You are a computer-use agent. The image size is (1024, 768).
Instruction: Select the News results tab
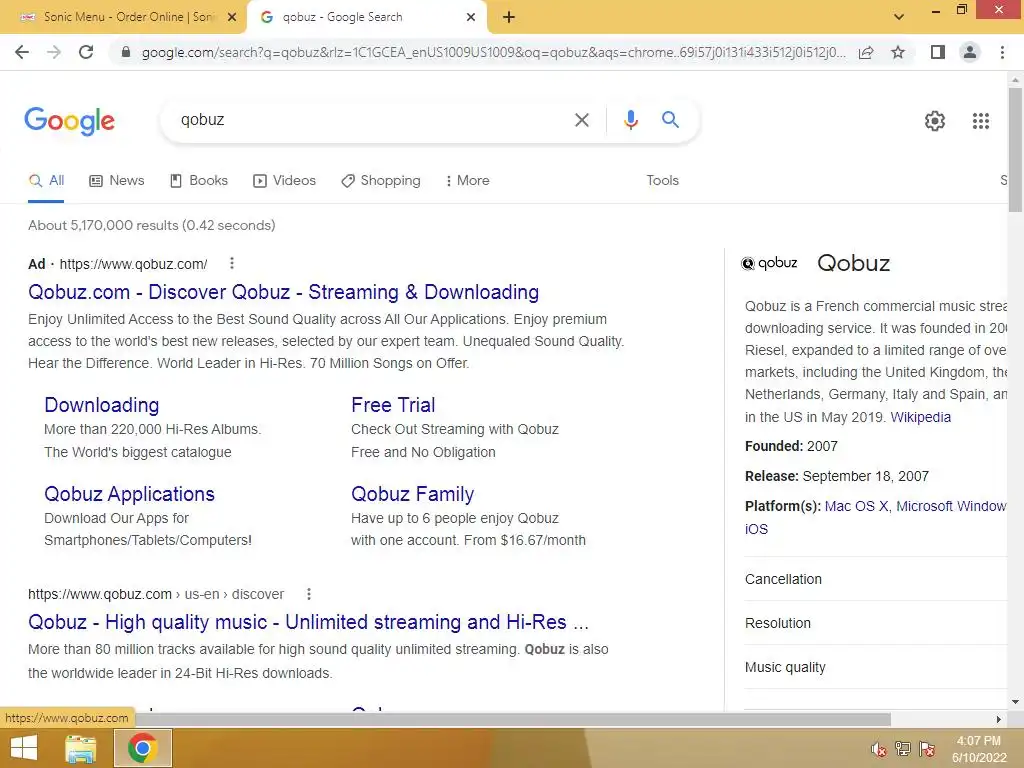pyautogui.click(x=117, y=180)
